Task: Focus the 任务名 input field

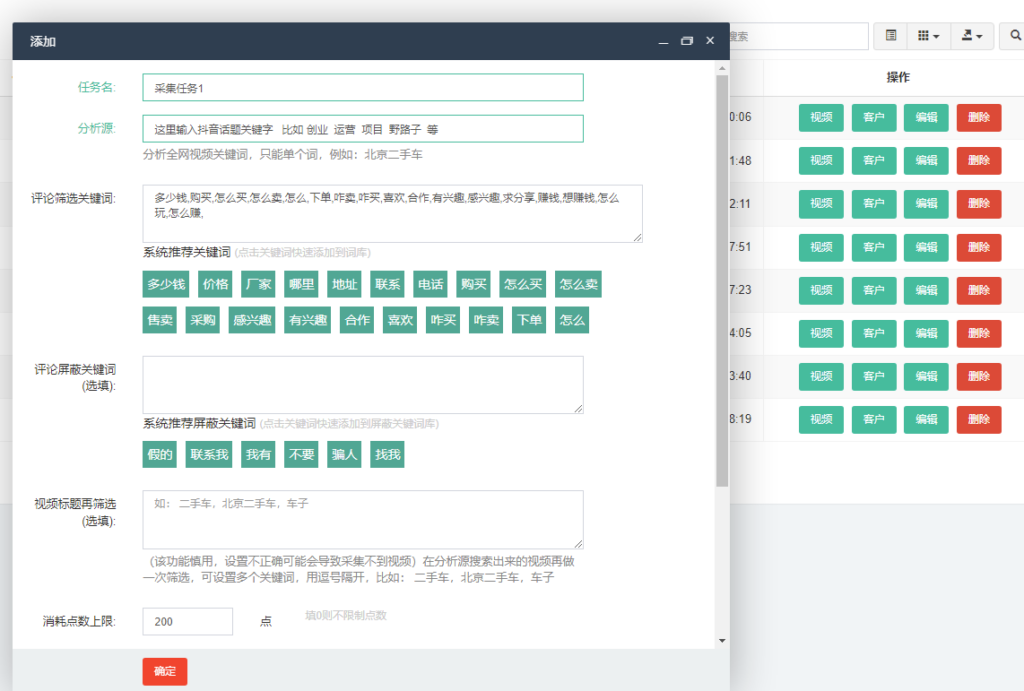Action: point(362,88)
